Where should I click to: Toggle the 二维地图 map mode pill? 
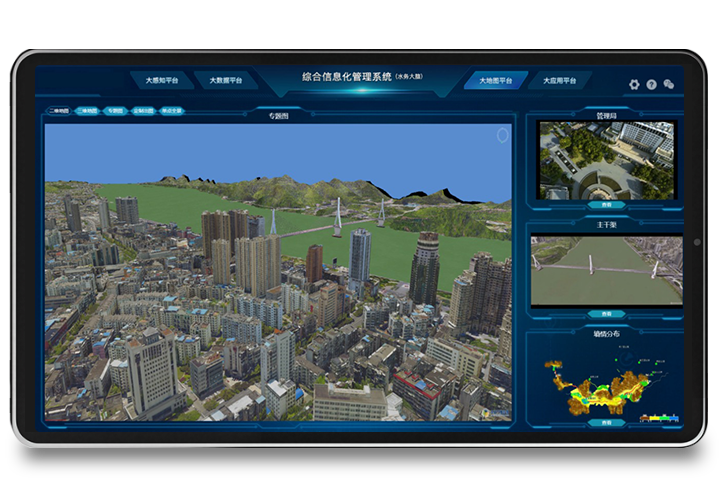[58, 112]
